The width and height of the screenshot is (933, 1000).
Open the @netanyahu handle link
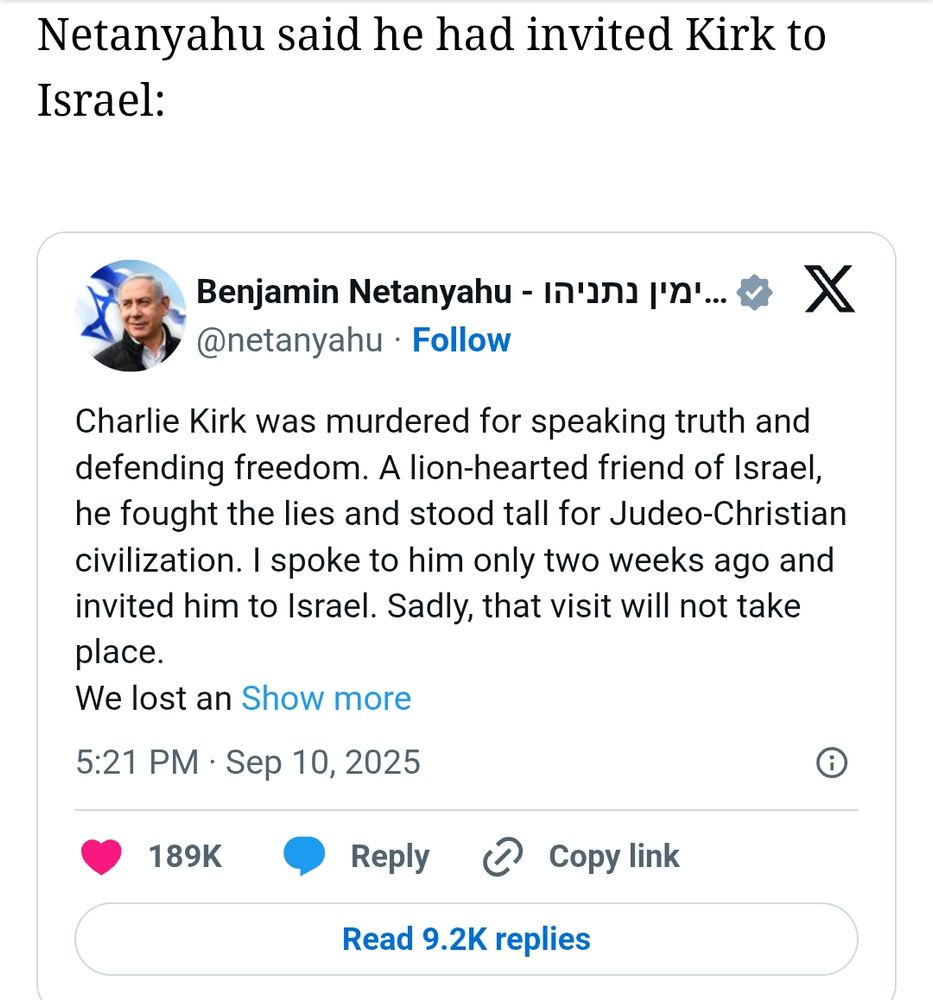(289, 340)
